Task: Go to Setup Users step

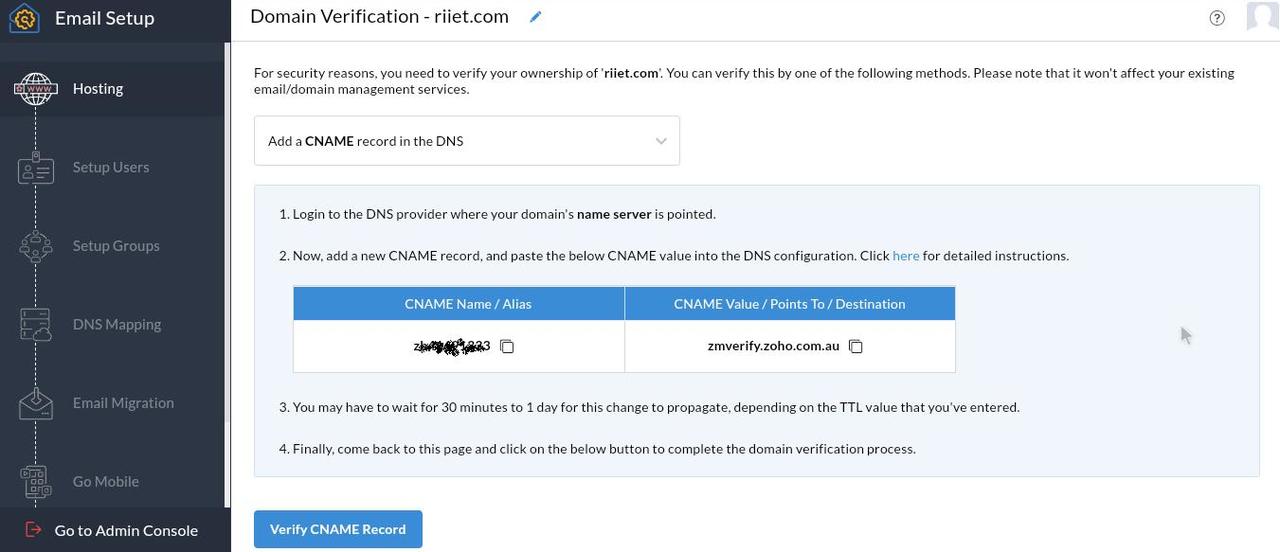Action: [x=111, y=167]
